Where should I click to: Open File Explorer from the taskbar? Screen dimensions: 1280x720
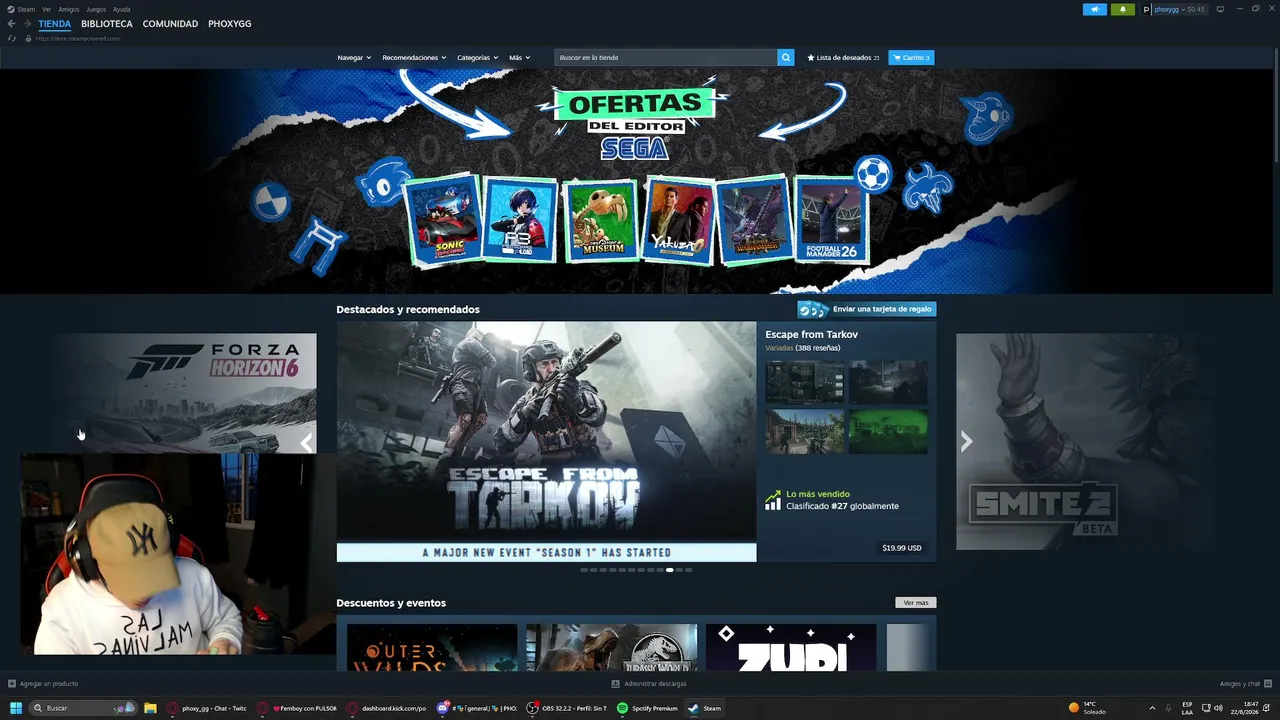[150, 708]
